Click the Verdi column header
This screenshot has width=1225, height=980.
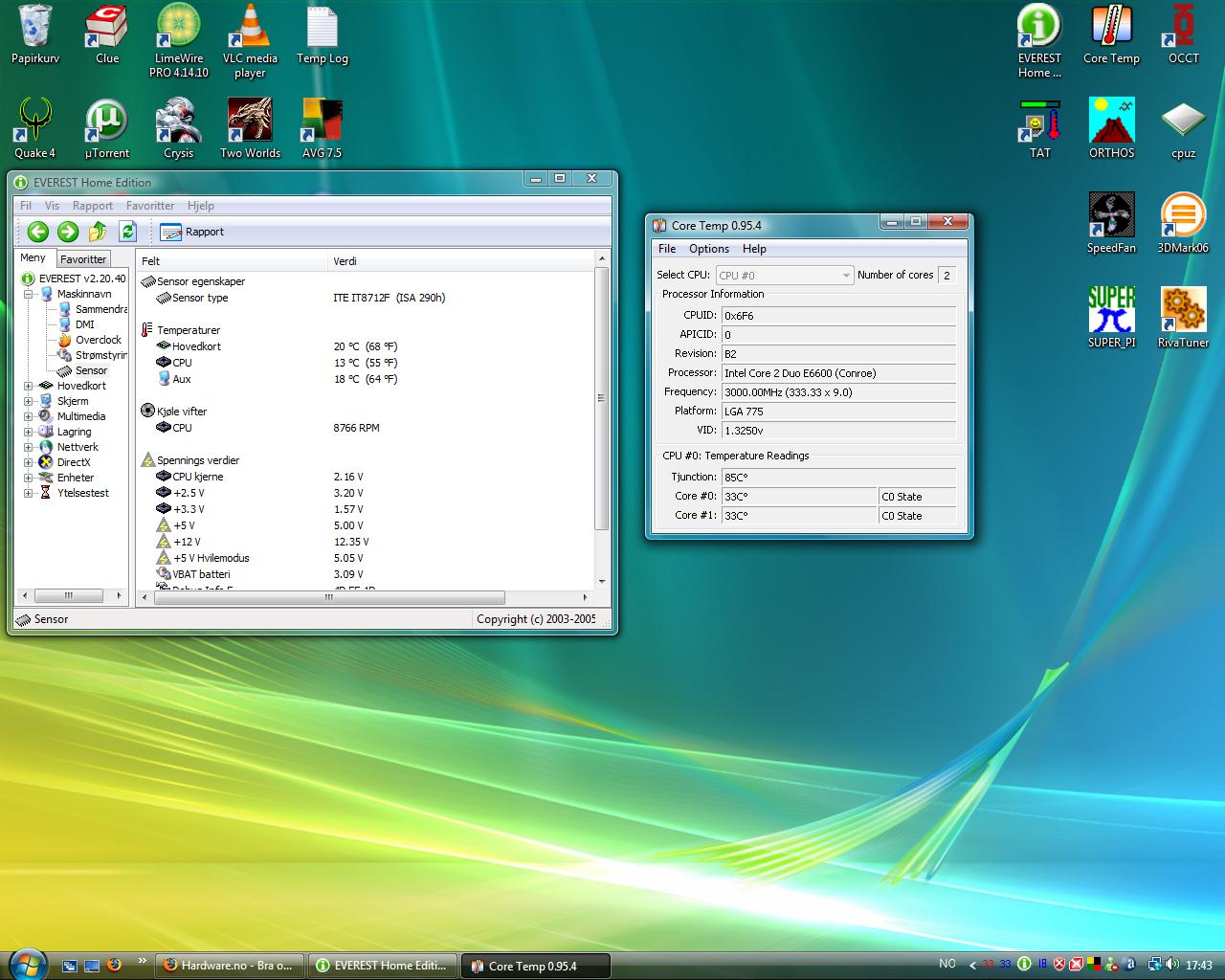461,261
